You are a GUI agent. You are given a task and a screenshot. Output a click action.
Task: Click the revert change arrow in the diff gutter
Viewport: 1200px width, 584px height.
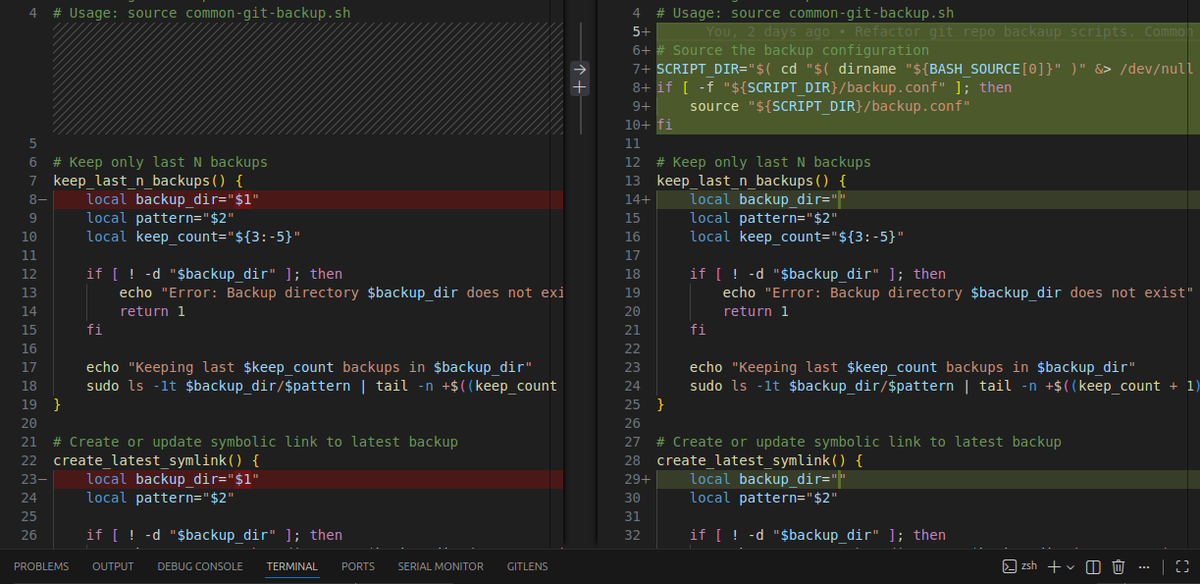[x=580, y=69]
